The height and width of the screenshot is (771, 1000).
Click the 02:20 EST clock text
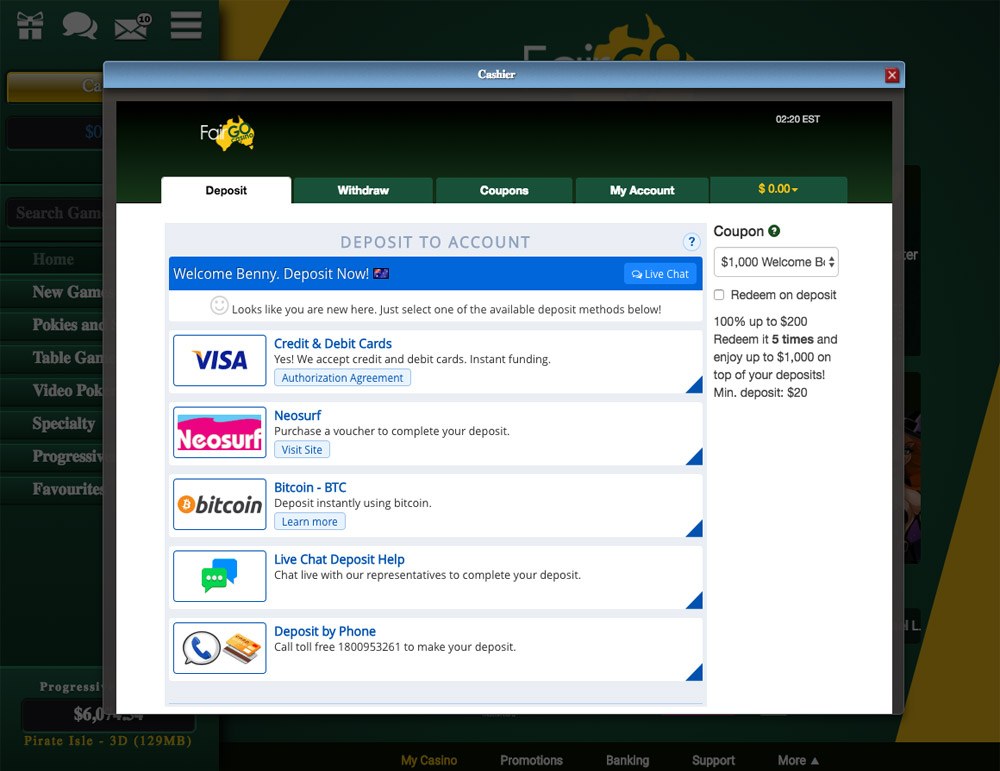[797, 119]
